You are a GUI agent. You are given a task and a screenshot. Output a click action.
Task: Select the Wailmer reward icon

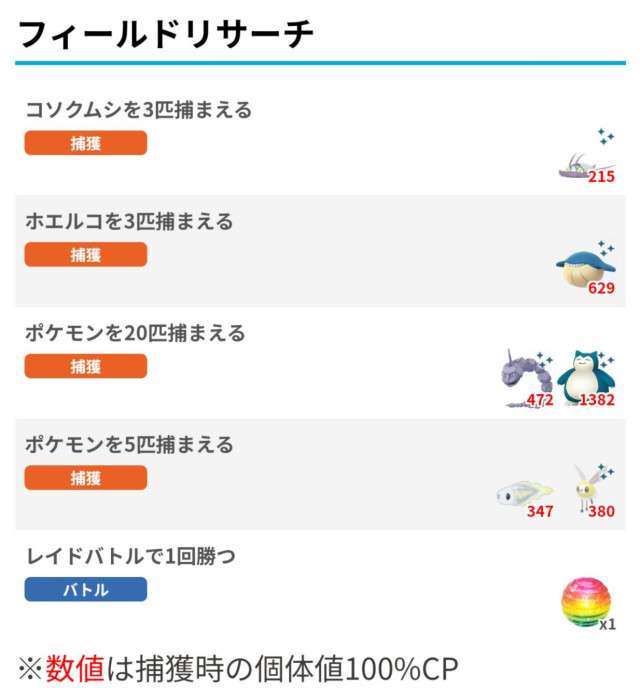click(x=582, y=268)
